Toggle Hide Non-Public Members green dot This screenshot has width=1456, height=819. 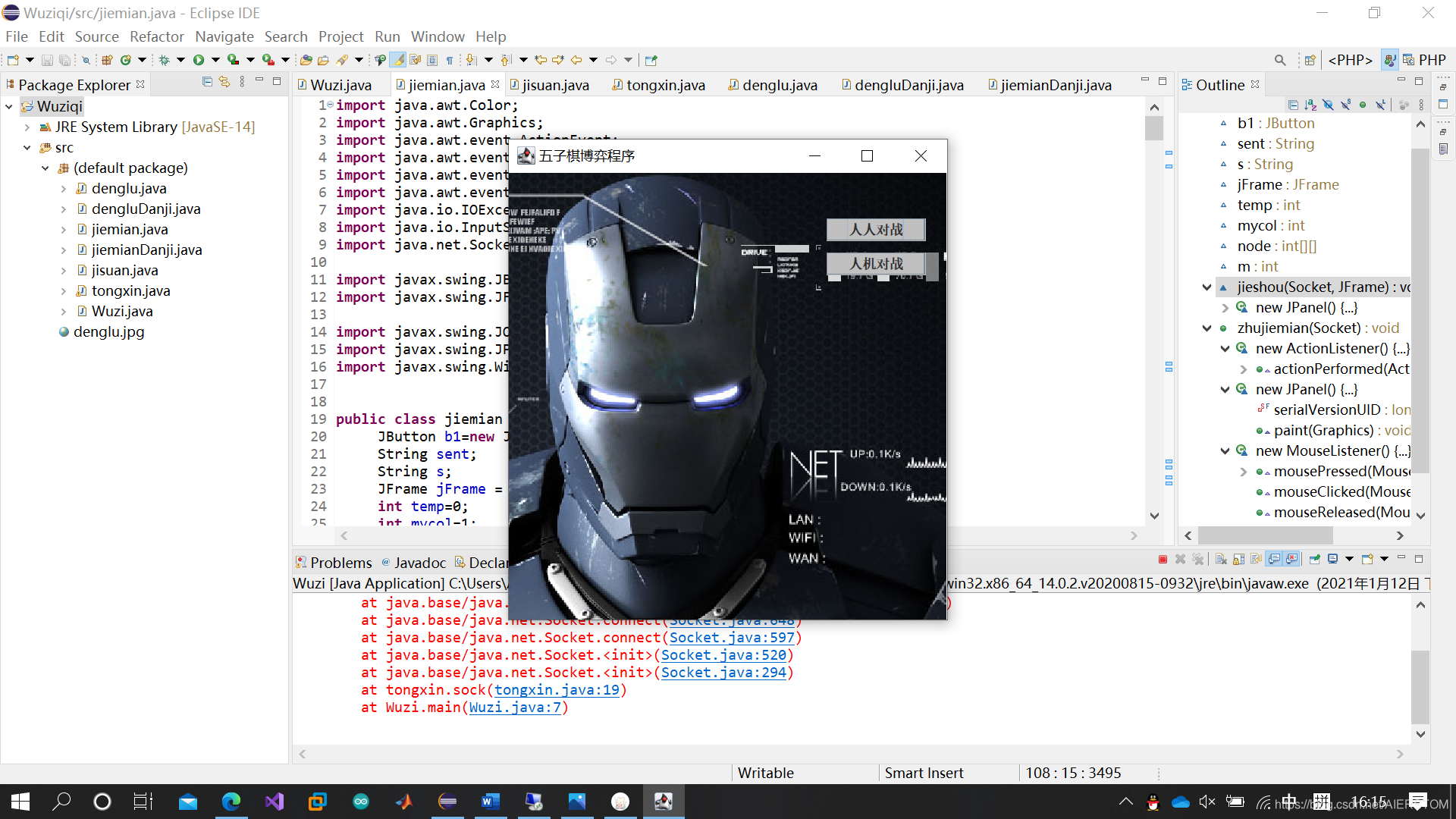(x=1363, y=105)
